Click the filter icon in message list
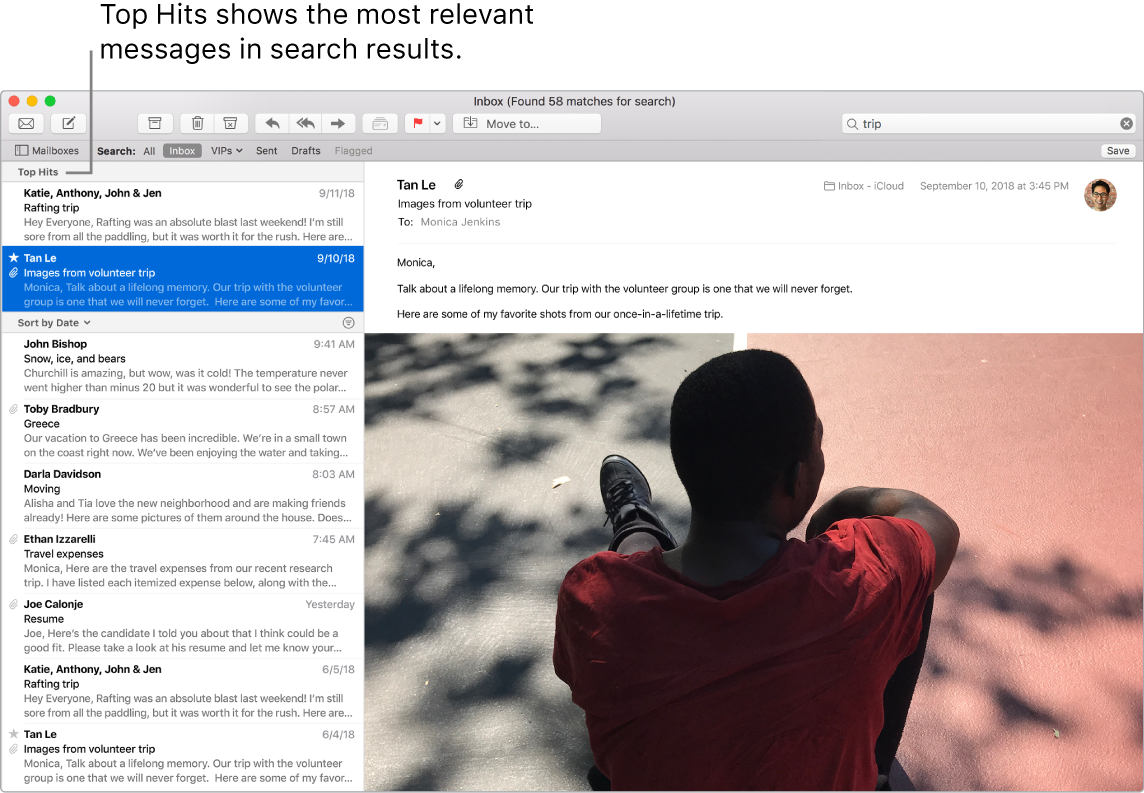Image resolution: width=1144 pixels, height=793 pixels. (349, 322)
